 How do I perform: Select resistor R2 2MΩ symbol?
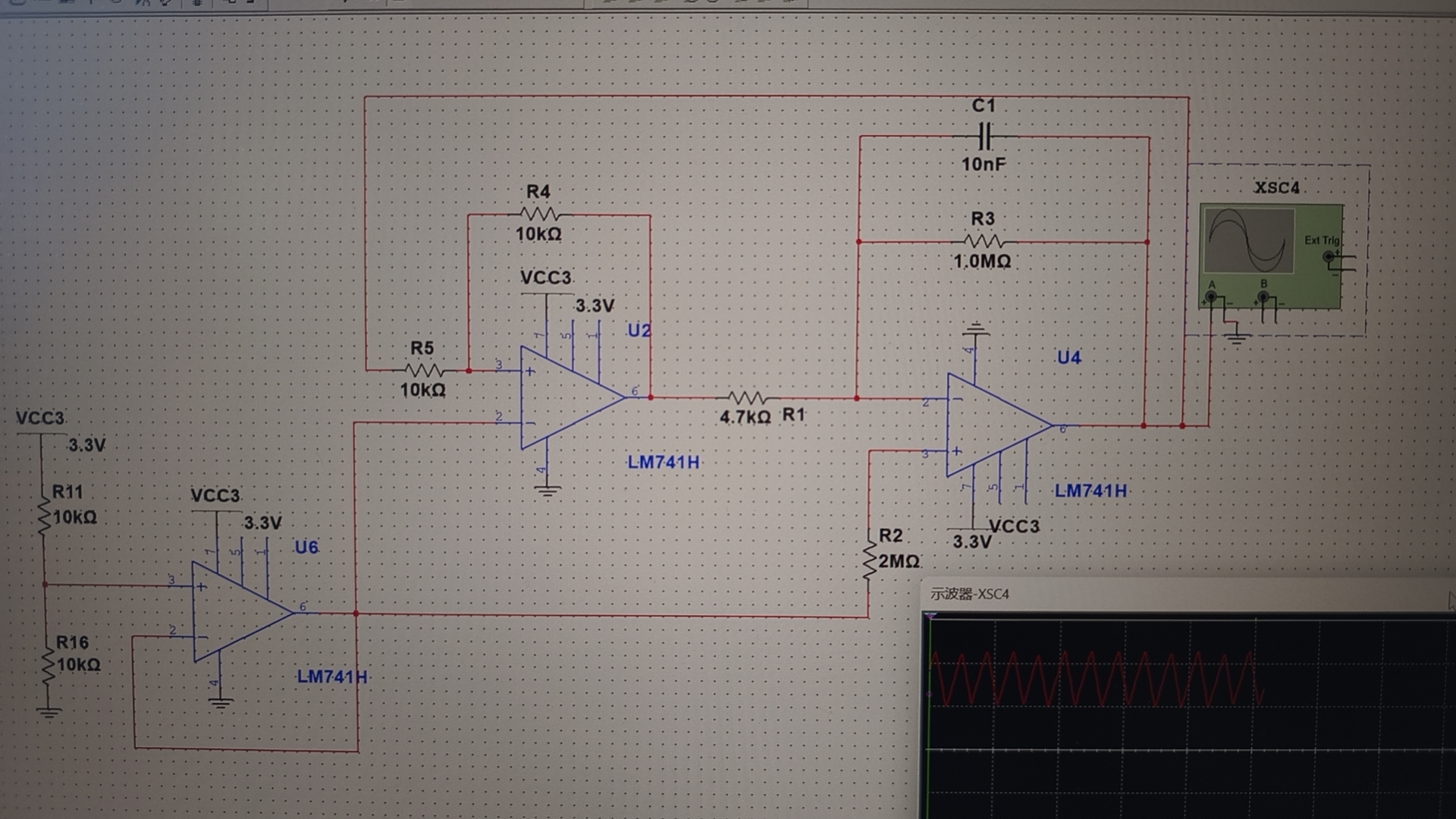[x=869, y=561]
